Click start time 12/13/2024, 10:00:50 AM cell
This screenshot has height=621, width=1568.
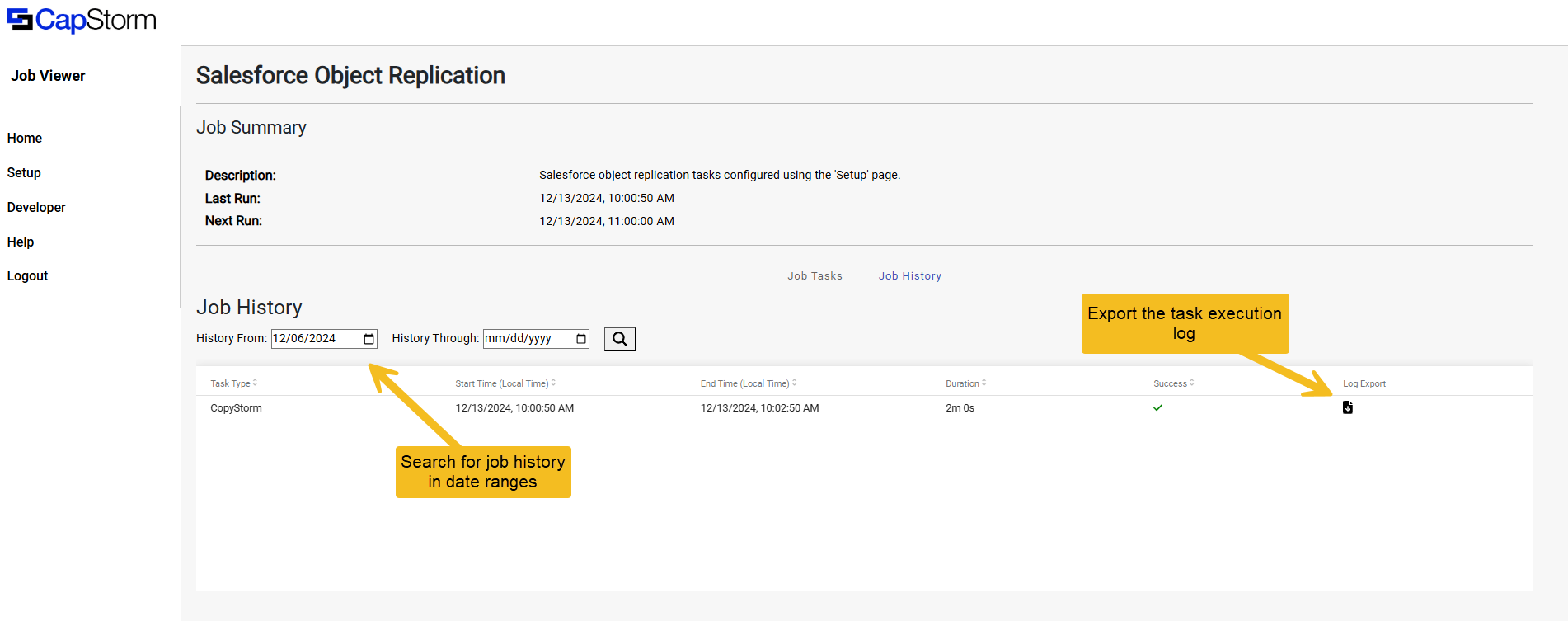tap(514, 408)
